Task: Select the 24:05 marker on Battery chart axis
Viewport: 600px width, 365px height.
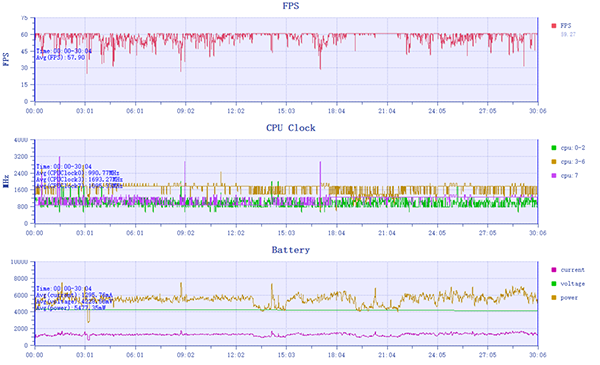Action: point(437,355)
